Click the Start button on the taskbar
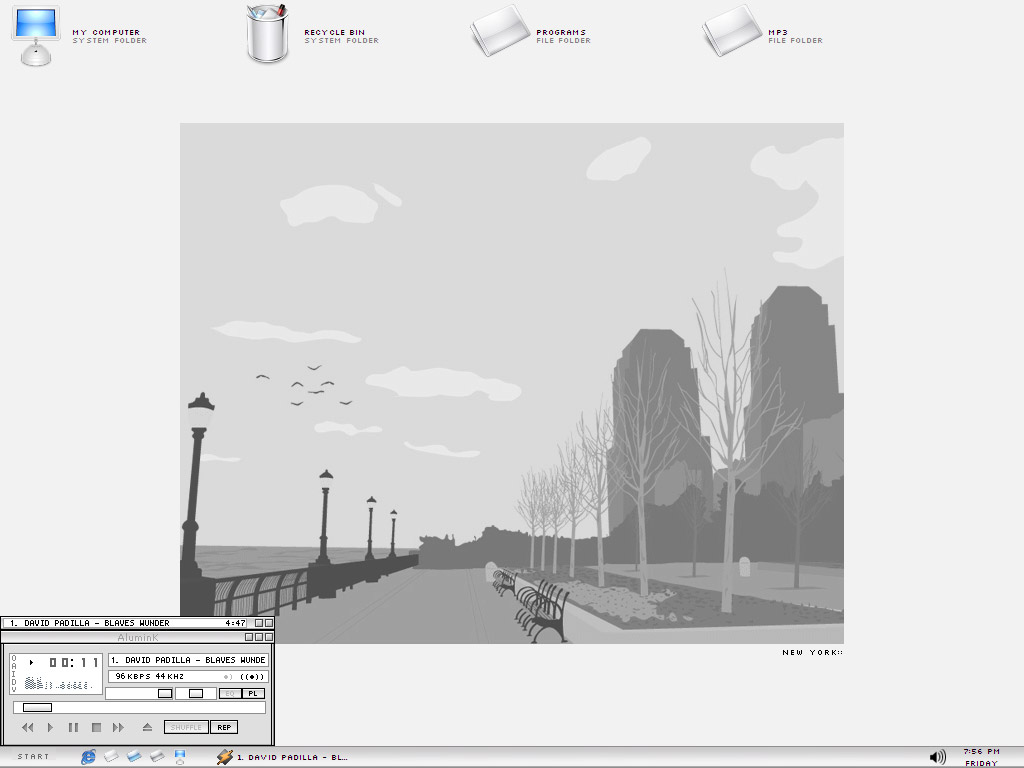The image size is (1024, 768). [33, 756]
